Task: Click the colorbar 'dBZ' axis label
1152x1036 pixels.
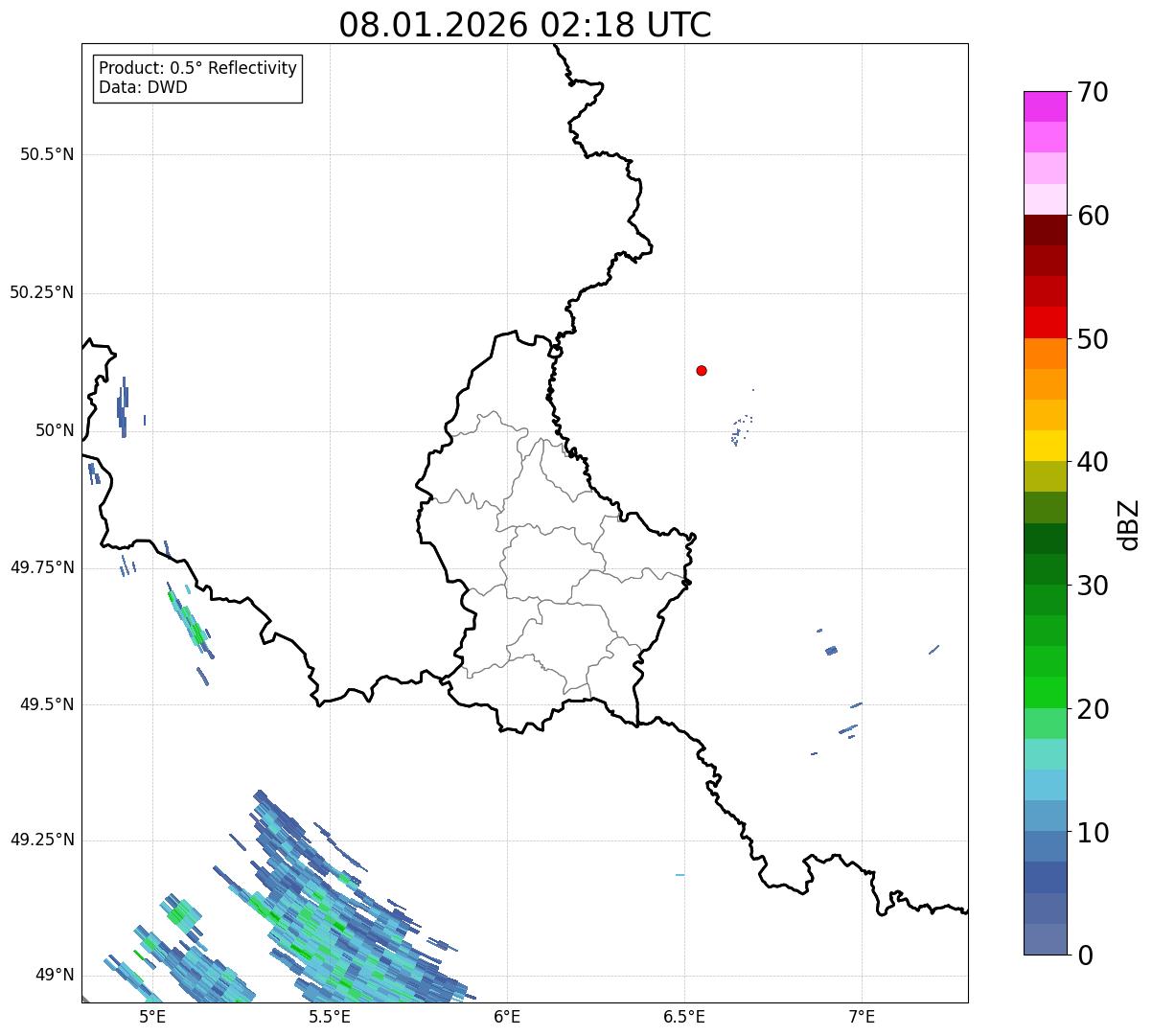Action: pos(1129,524)
